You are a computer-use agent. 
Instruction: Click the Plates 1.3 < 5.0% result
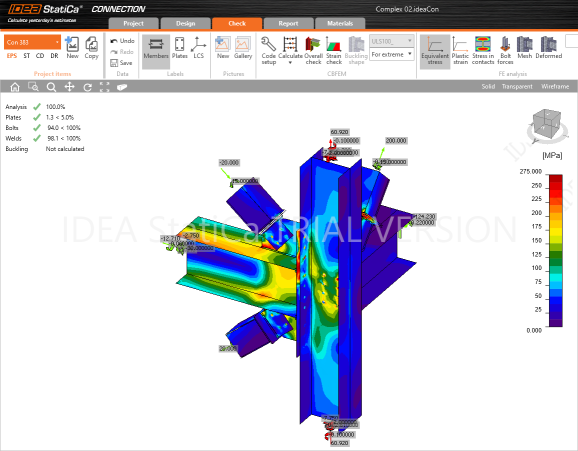[40, 117]
